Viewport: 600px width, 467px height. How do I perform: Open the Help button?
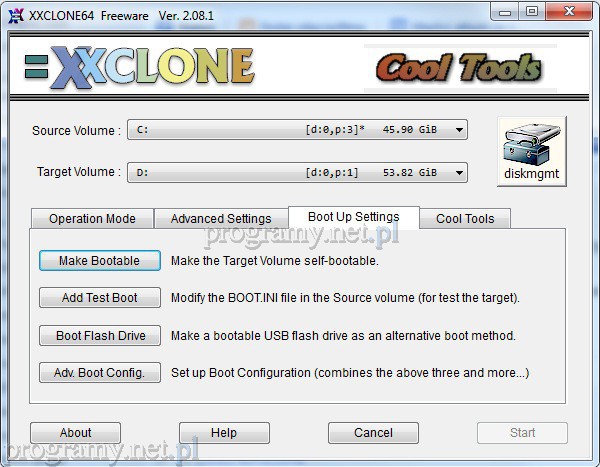[x=224, y=433]
